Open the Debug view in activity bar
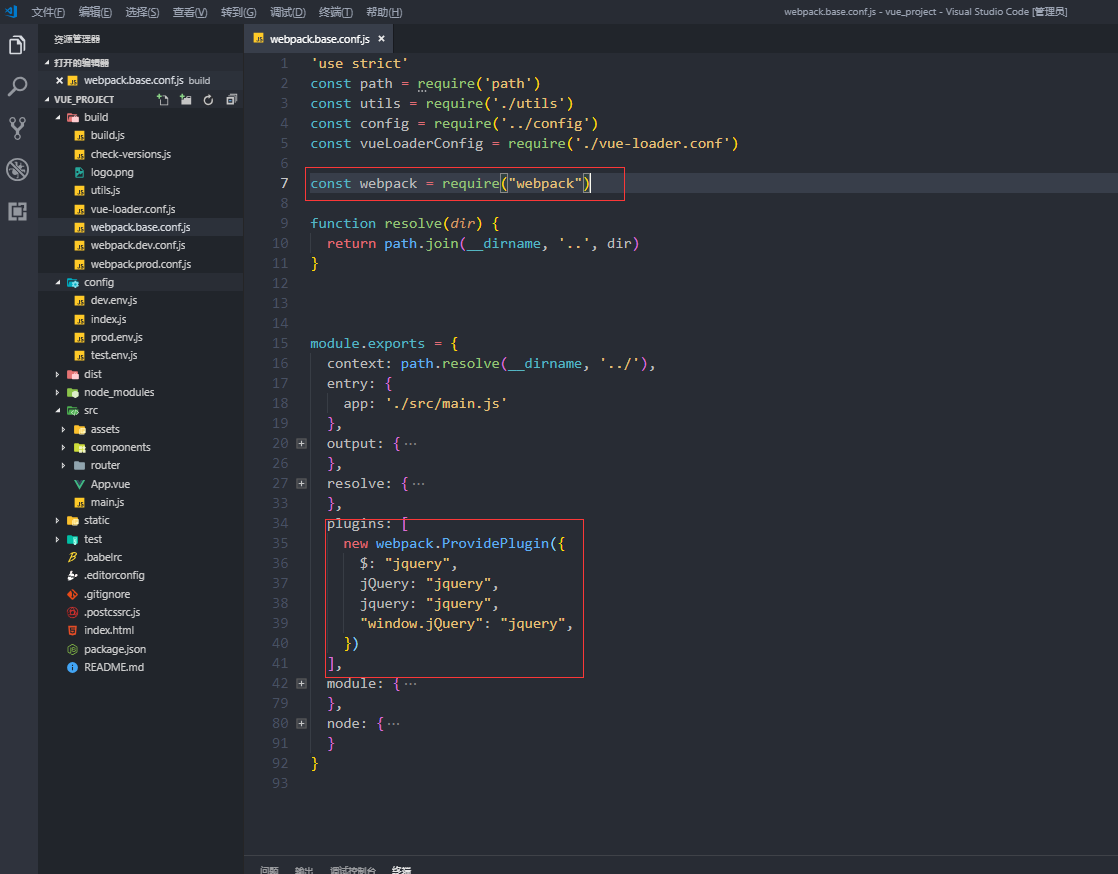 coord(17,170)
